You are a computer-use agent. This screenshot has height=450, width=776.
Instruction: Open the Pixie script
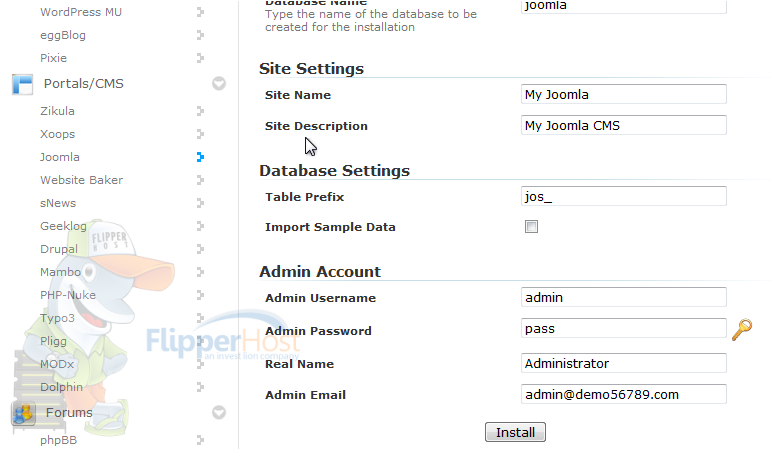[53, 58]
